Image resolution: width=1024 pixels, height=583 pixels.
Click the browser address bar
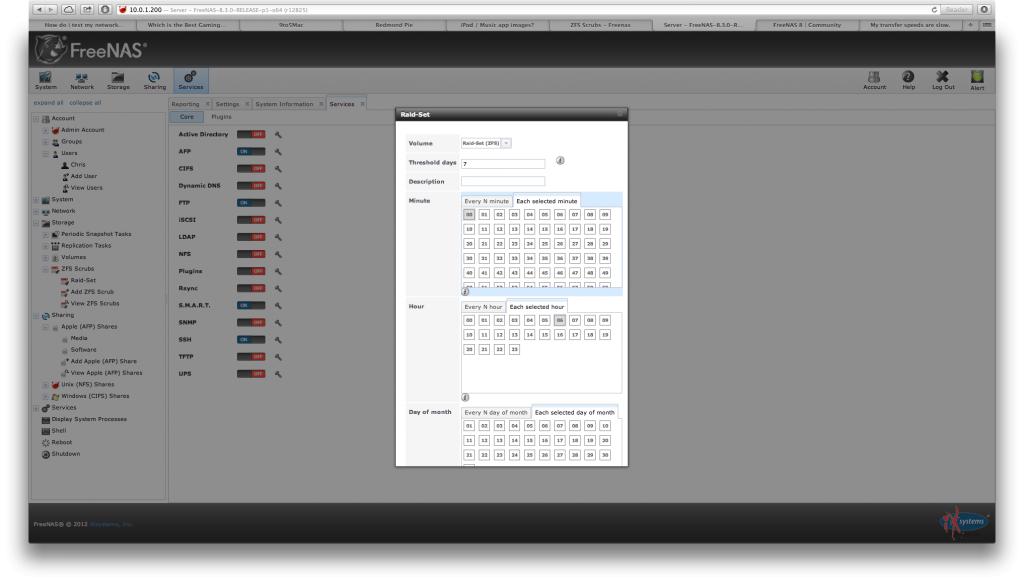point(522,10)
